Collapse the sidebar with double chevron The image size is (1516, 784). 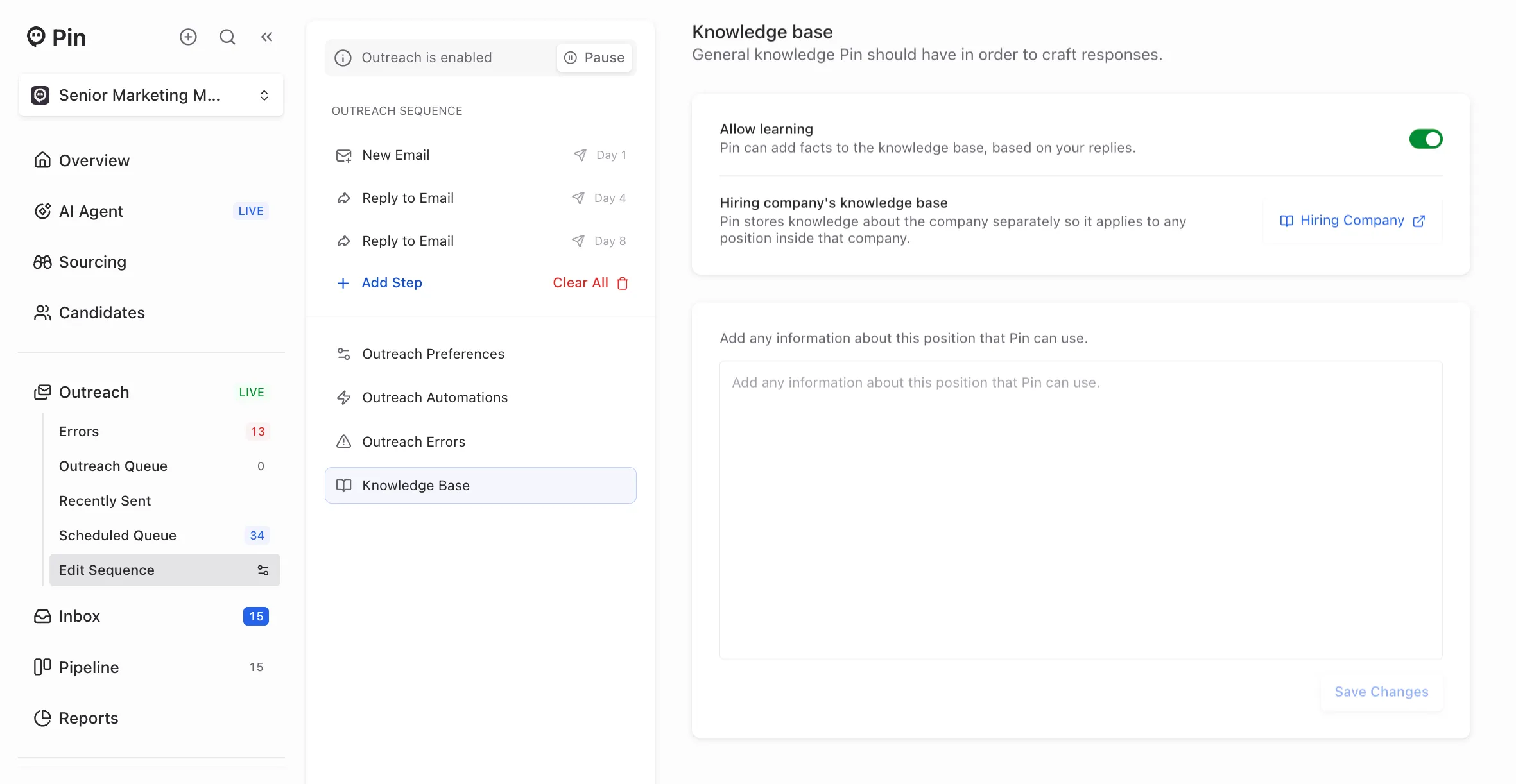(x=266, y=37)
